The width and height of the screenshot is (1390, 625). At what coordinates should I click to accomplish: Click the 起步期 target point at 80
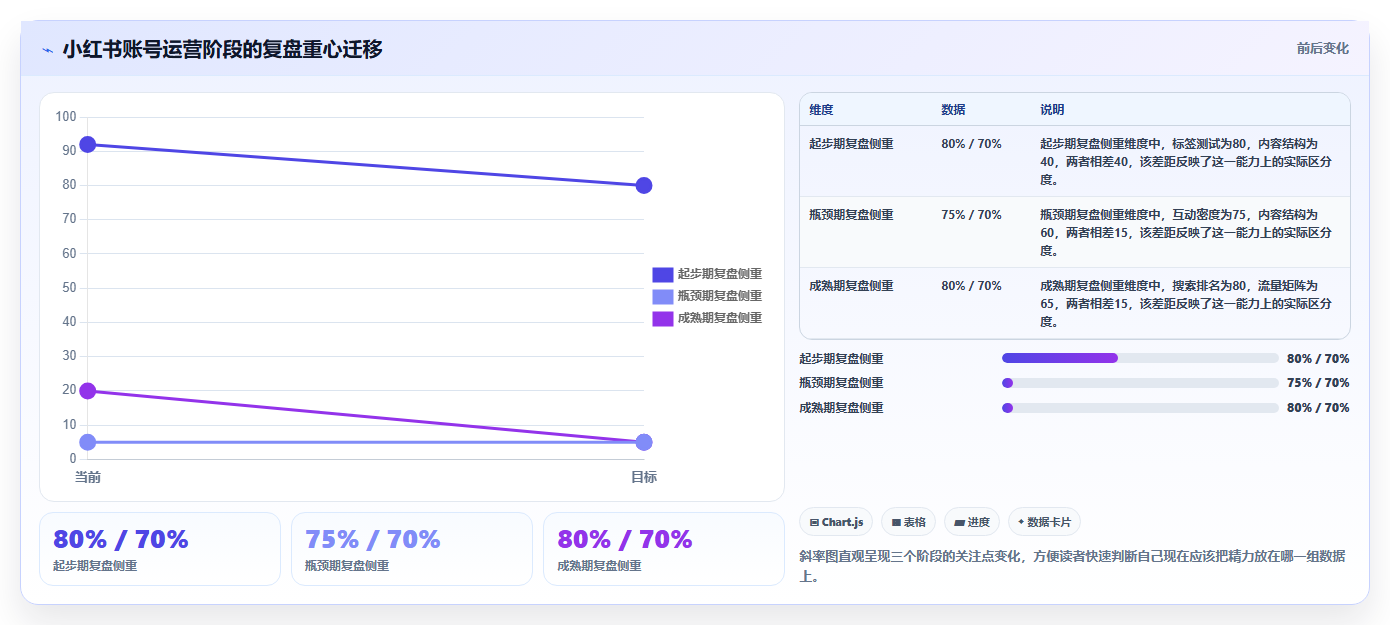click(x=644, y=185)
